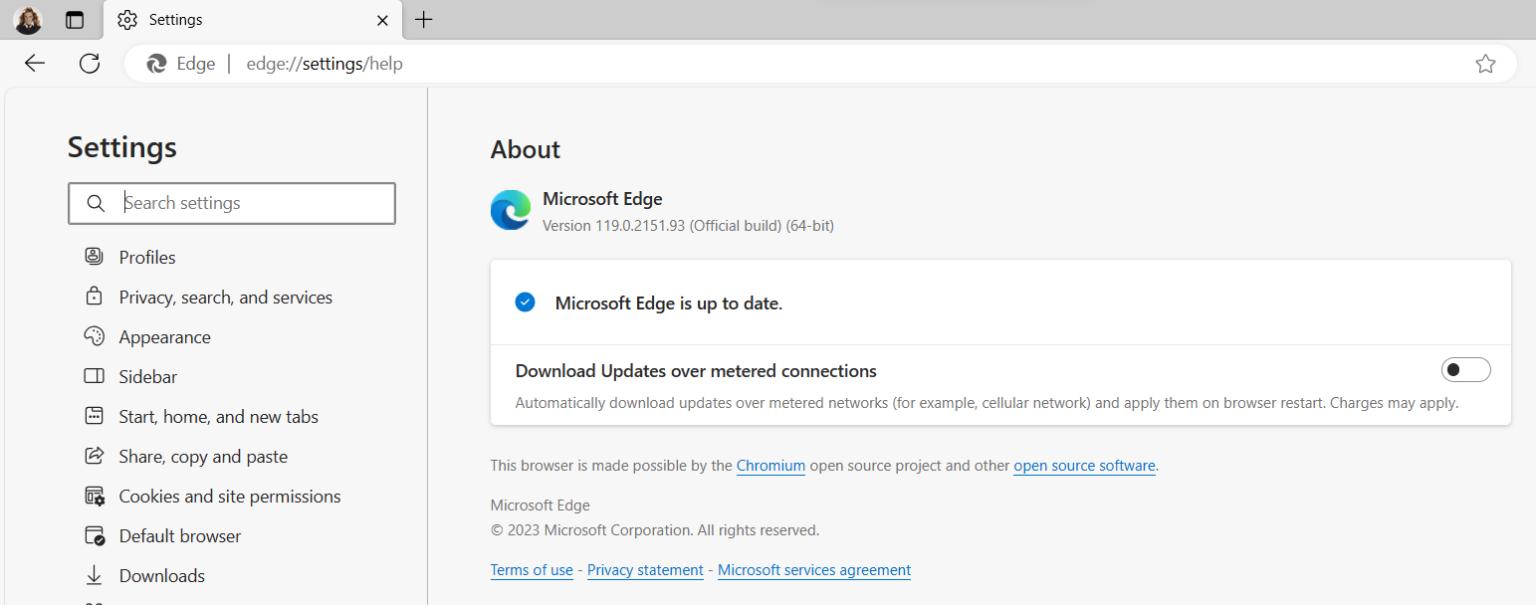Close the Settings tab
Image resolution: width=1536 pixels, height=605 pixels.
(382, 20)
